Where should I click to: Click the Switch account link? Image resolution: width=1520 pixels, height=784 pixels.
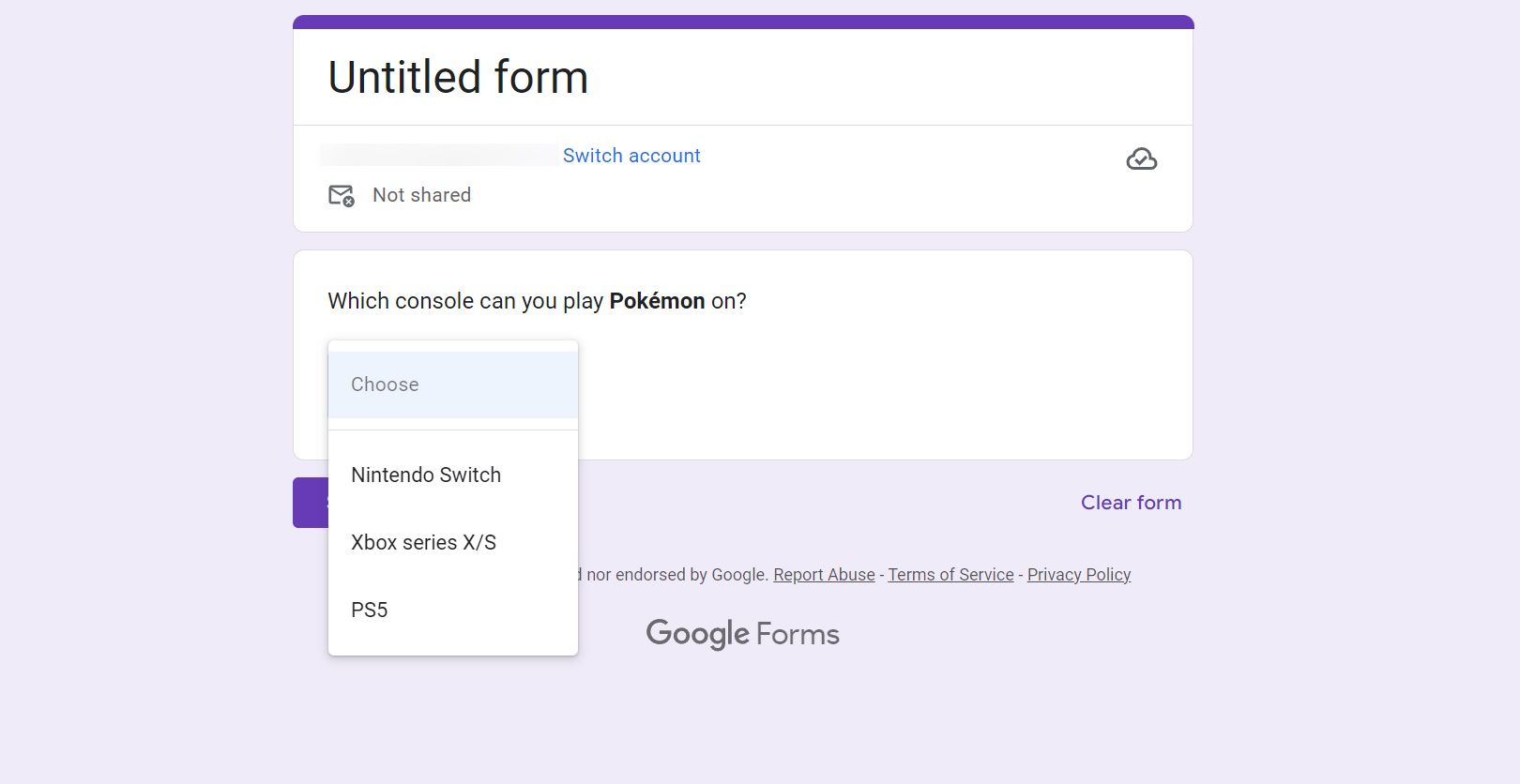click(x=631, y=156)
